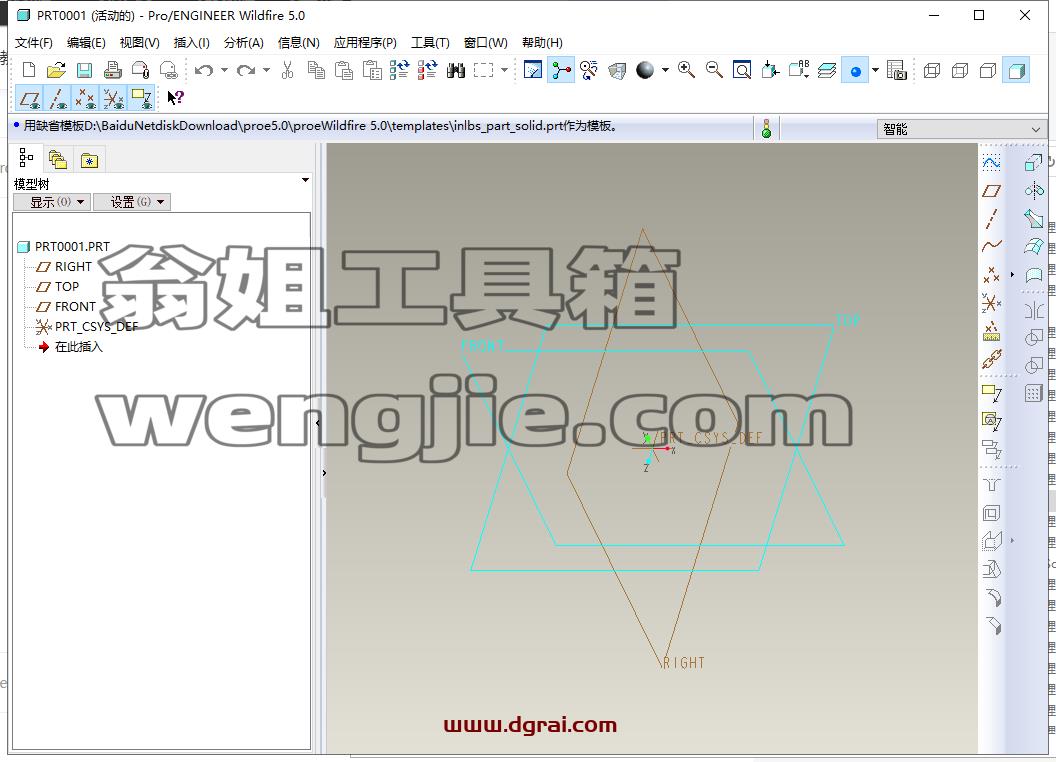Image resolution: width=1056 pixels, height=762 pixels.
Task: Click the Zoom In magnifier icon
Action: tap(686, 69)
